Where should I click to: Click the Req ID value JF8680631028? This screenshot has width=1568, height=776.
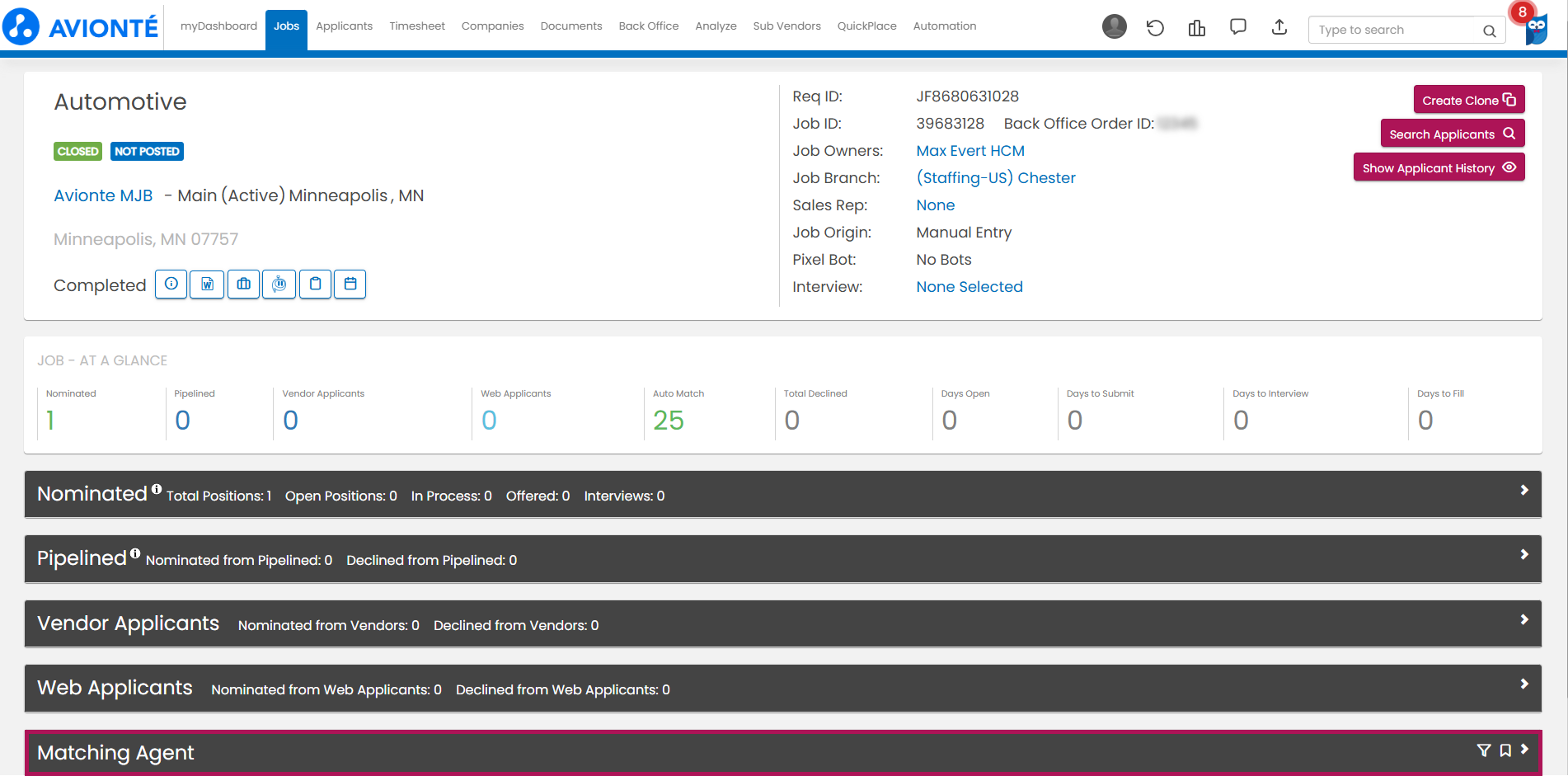coord(968,96)
